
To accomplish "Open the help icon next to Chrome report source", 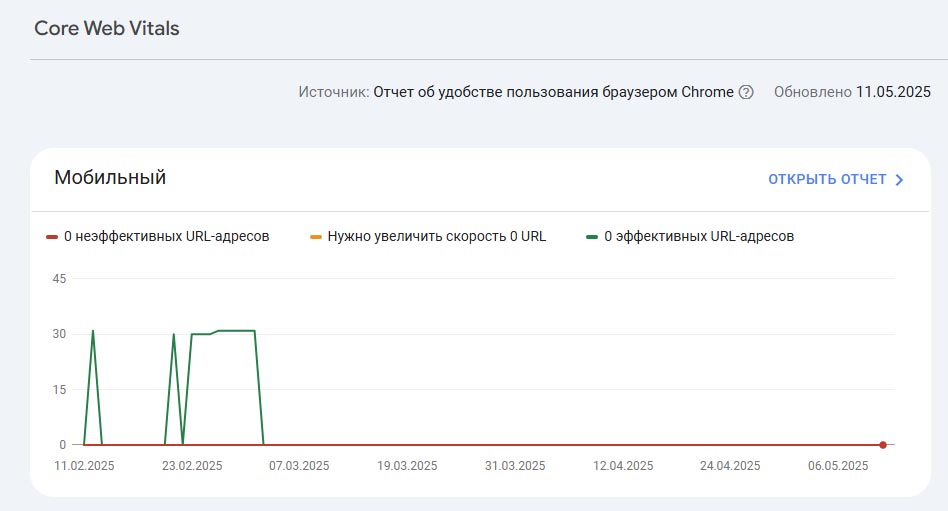I will coord(747,92).
